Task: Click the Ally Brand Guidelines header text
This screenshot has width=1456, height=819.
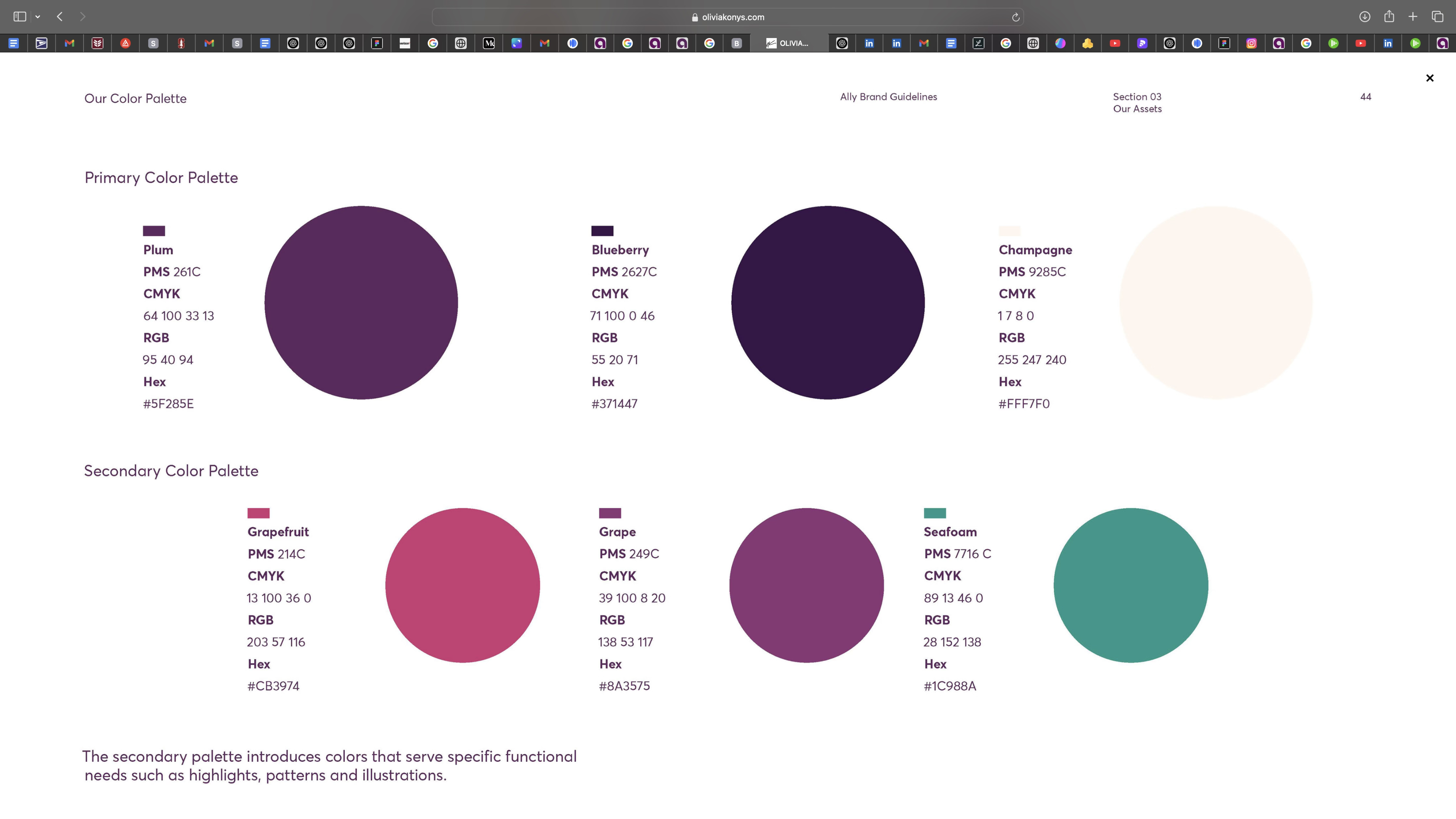Action: coord(888,97)
